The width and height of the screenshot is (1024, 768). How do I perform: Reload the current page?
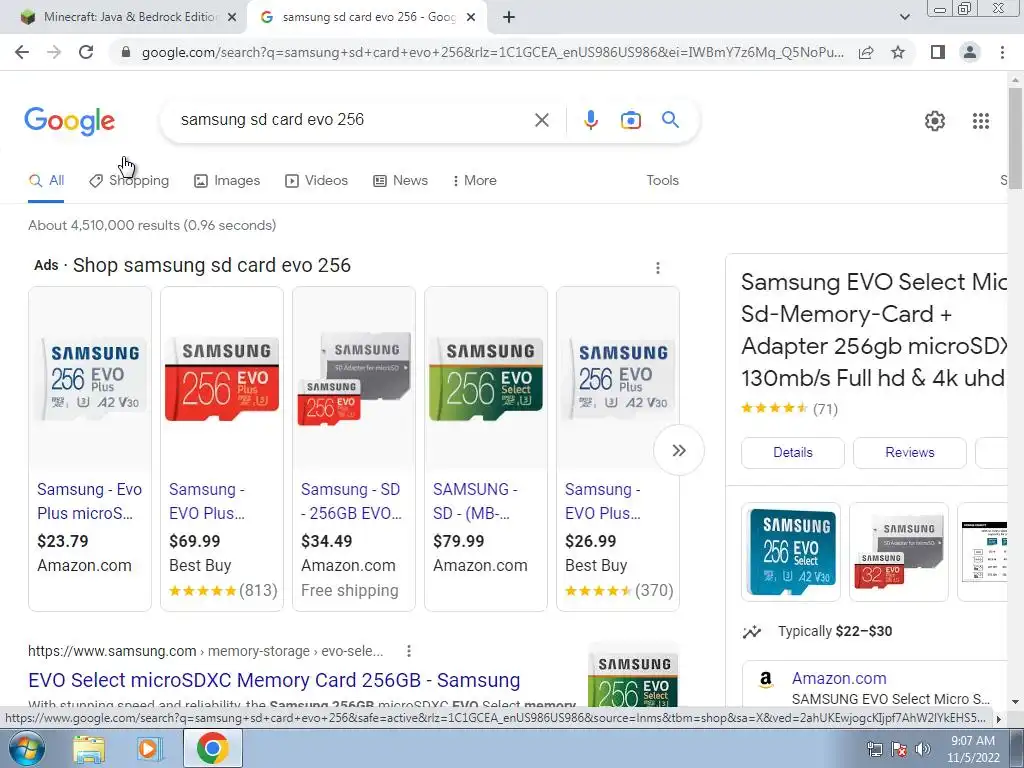coord(86,52)
